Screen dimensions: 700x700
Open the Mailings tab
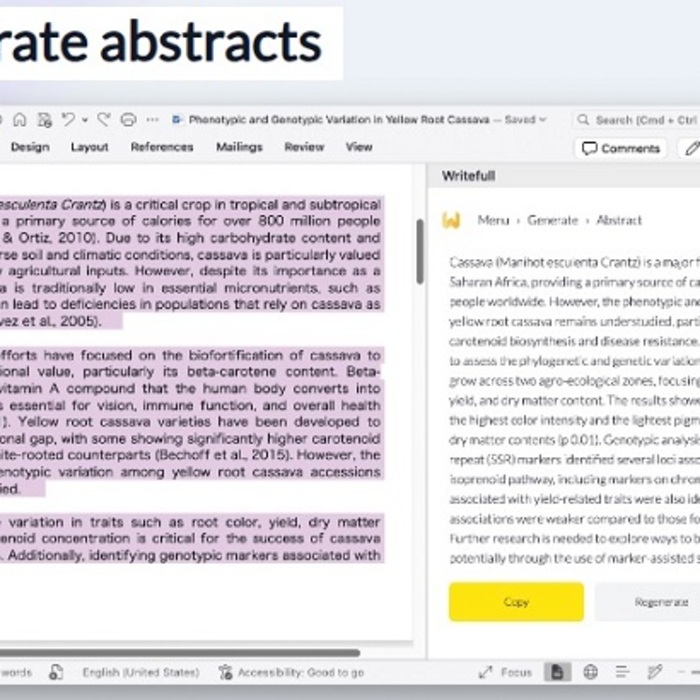coord(239,147)
